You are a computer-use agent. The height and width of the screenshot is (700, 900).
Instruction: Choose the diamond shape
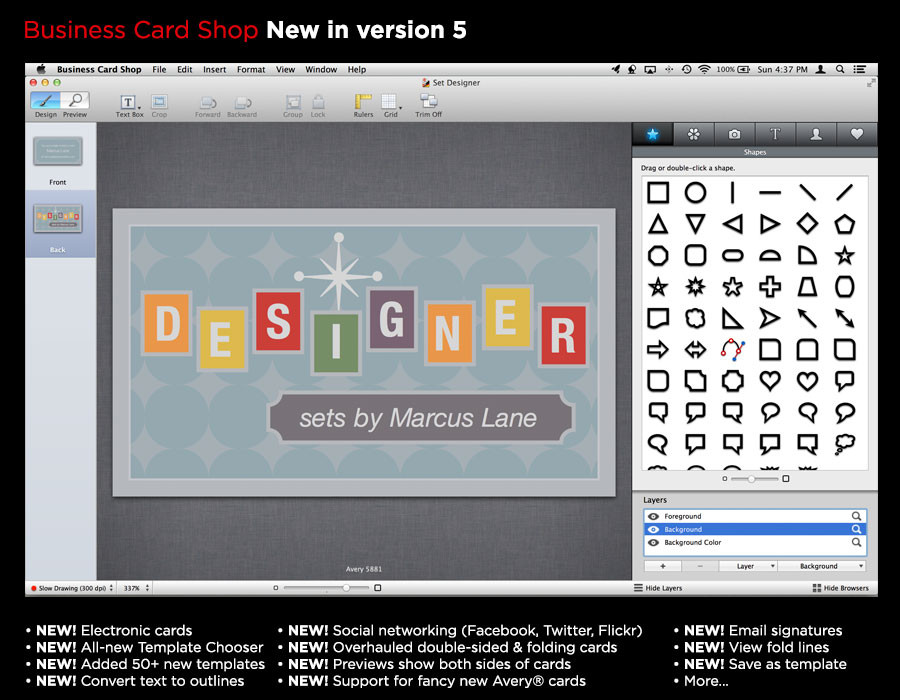click(x=807, y=224)
